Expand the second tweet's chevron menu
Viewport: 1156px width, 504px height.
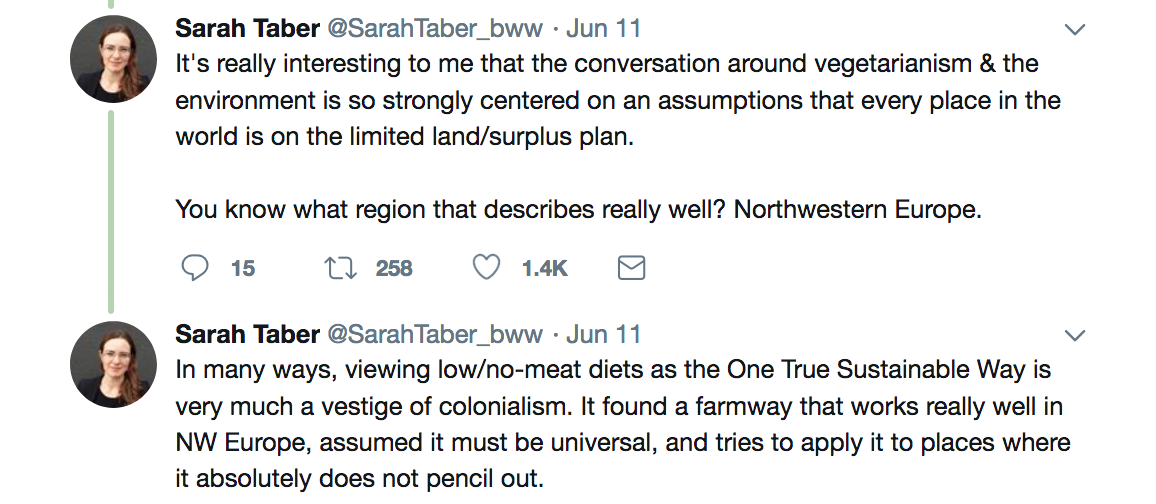pos(1075,334)
